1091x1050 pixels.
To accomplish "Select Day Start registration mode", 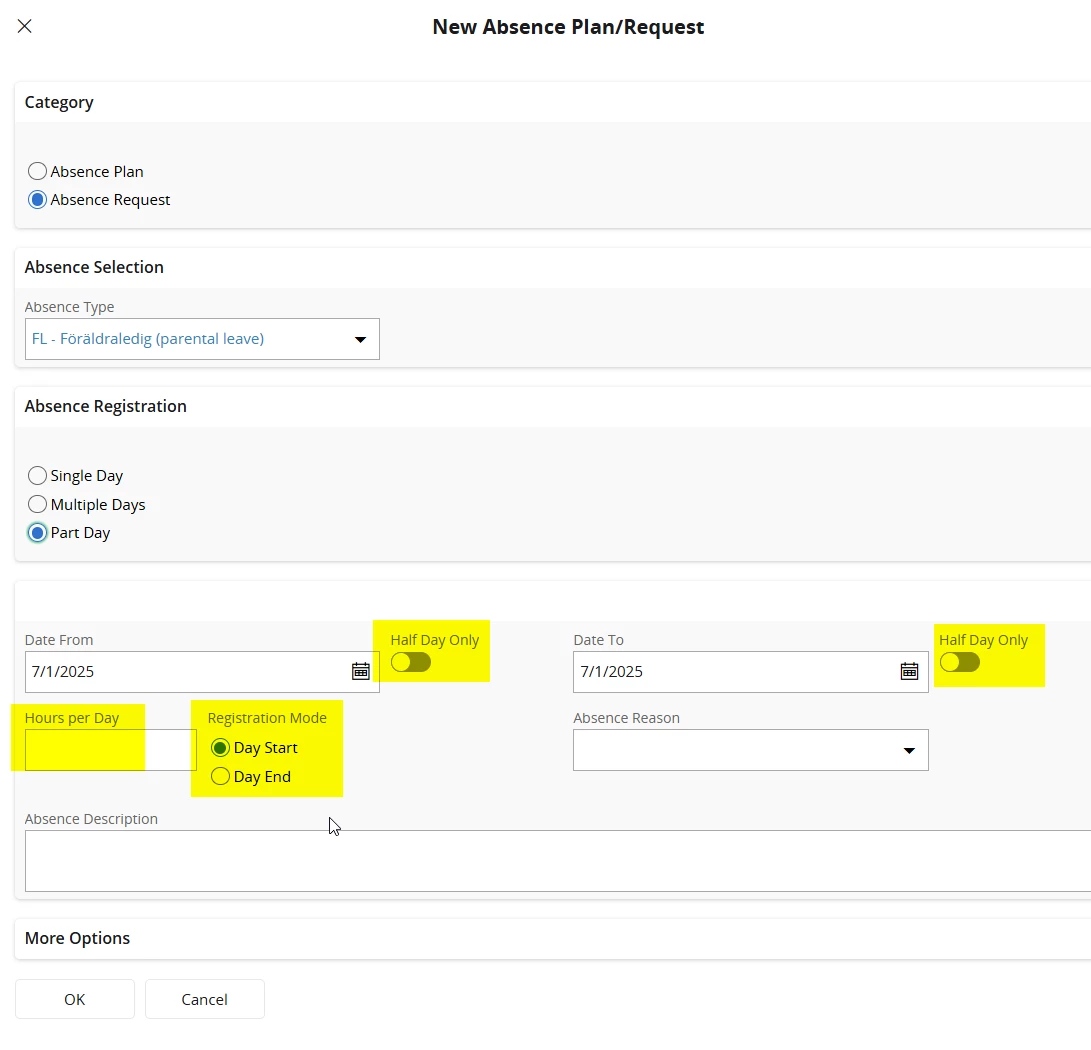I will click(221, 748).
